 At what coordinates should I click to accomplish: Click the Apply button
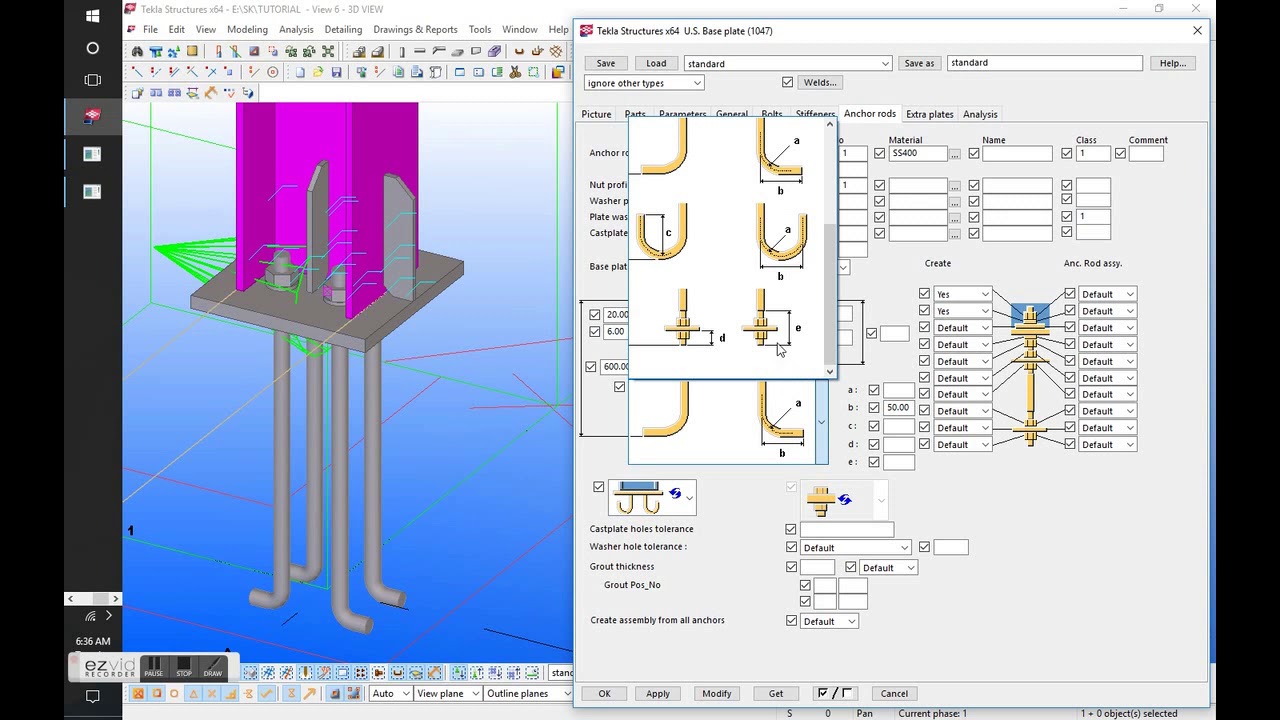(658, 693)
